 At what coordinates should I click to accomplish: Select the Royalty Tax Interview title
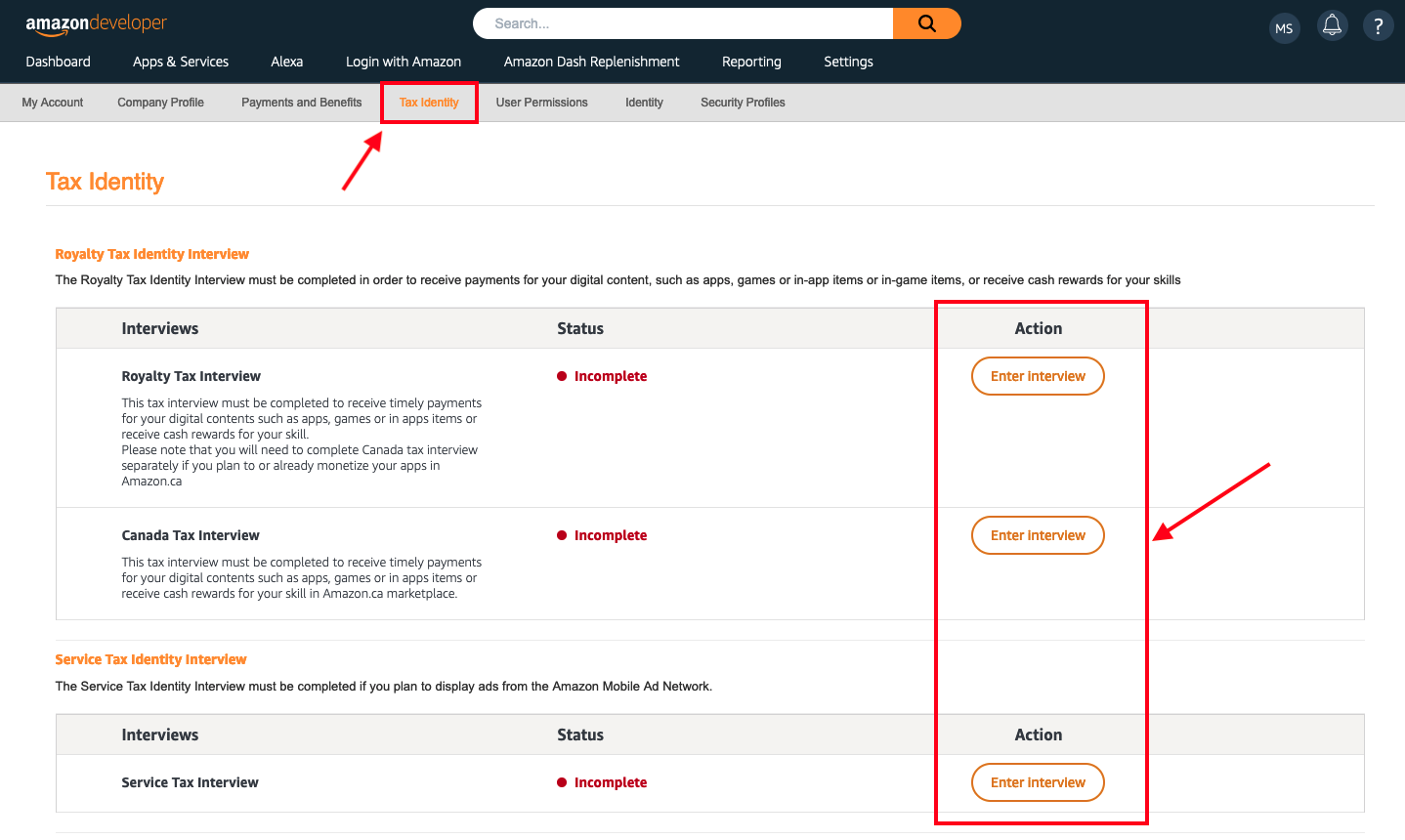coord(192,376)
